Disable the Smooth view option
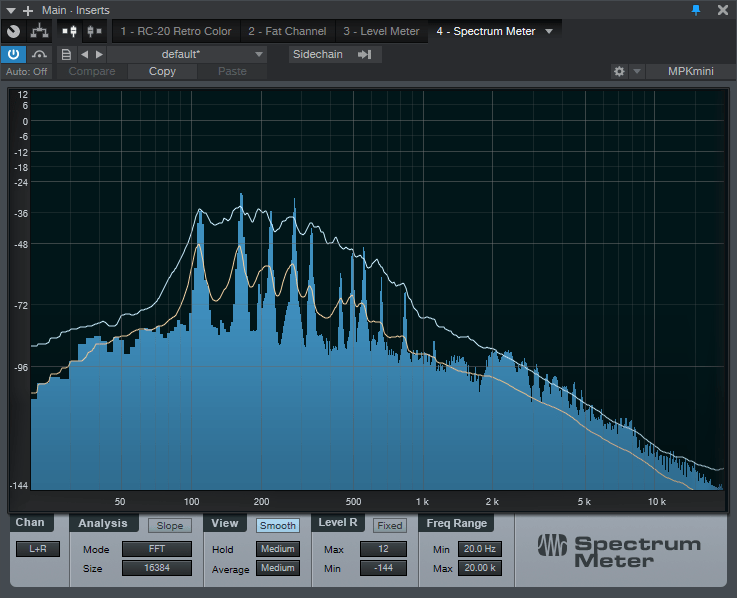 click(x=277, y=525)
